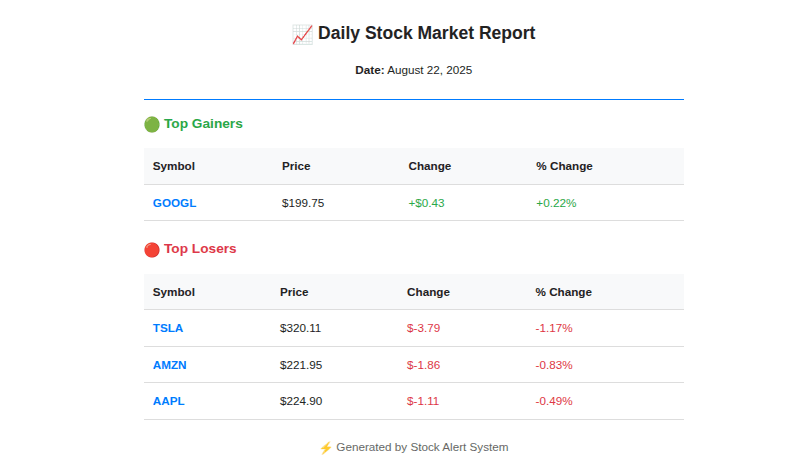The image size is (800, 472).
Task: Open the AMZN symbol link
Action: (x=170, y=365)
